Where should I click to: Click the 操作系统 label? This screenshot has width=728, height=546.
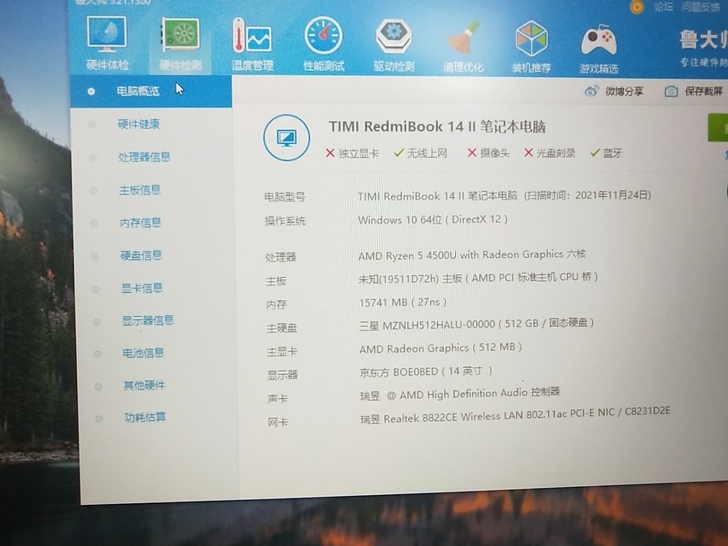point(285,221)
